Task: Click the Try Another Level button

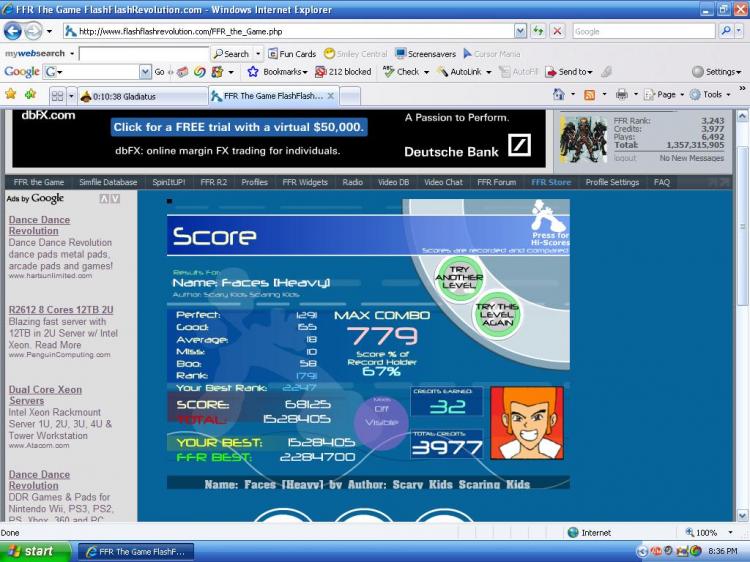Action: [x=459, y=278]
